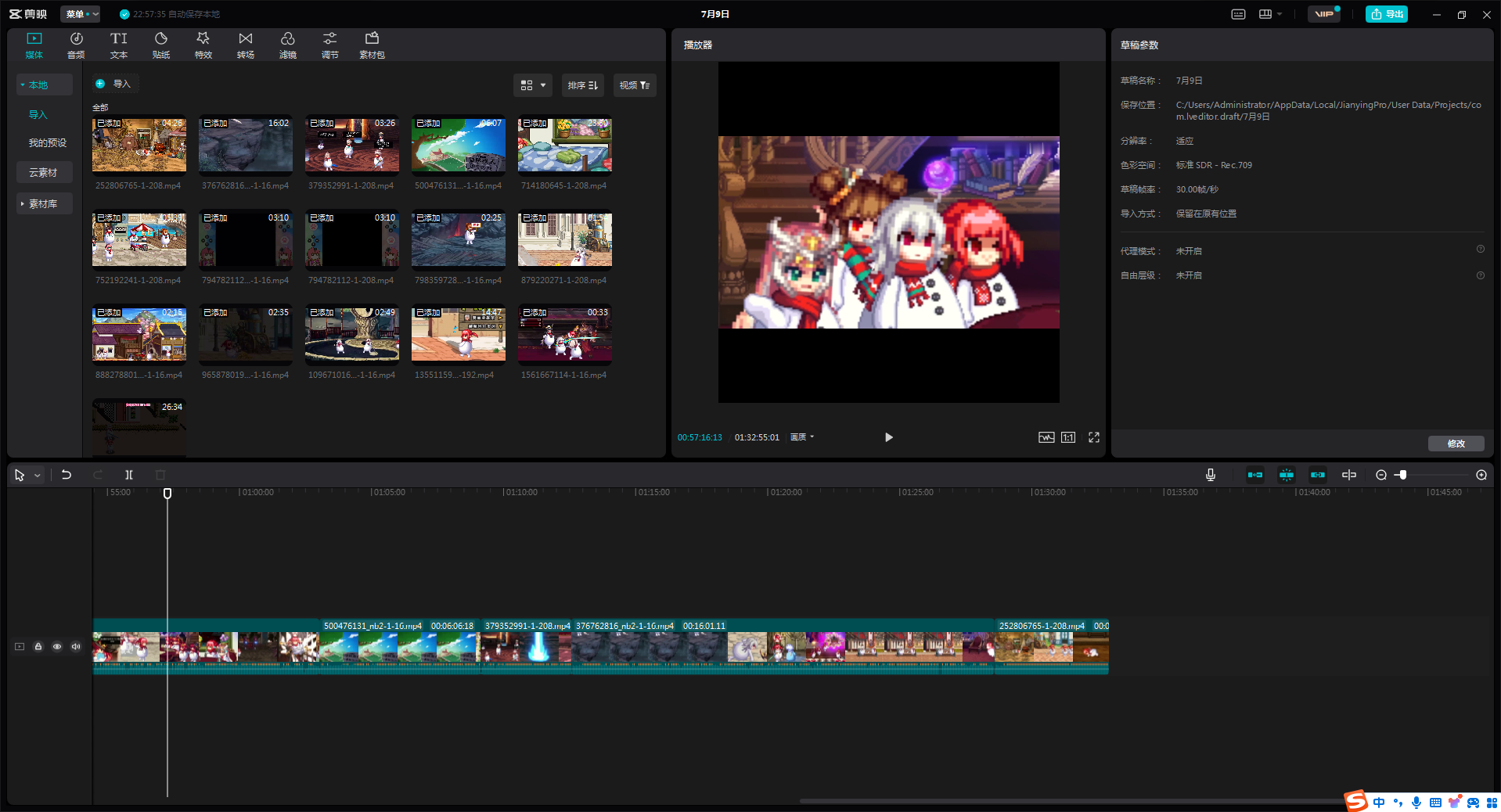Click the split clip tool

[129, 475]
